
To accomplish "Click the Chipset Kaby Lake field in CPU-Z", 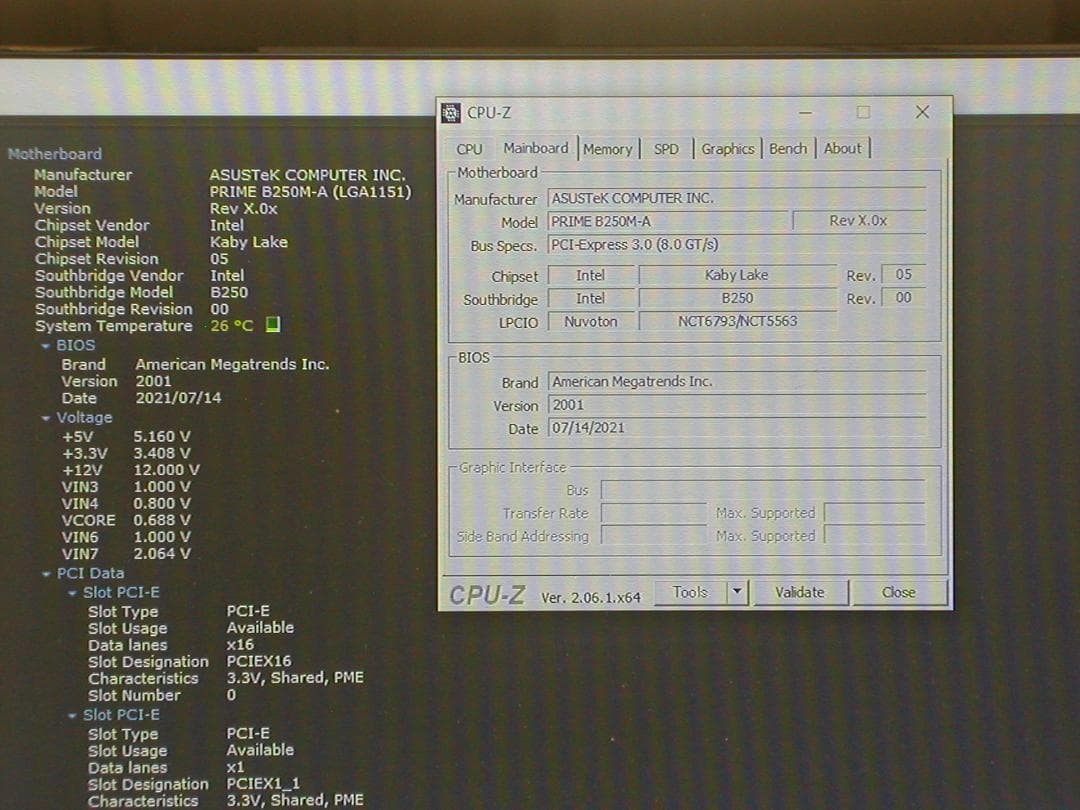I will tap(737, 275).
